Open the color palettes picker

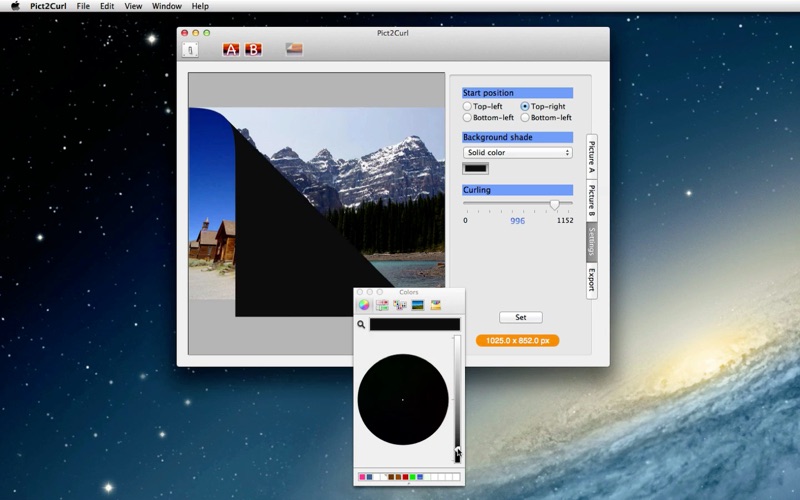click(399, 305)
